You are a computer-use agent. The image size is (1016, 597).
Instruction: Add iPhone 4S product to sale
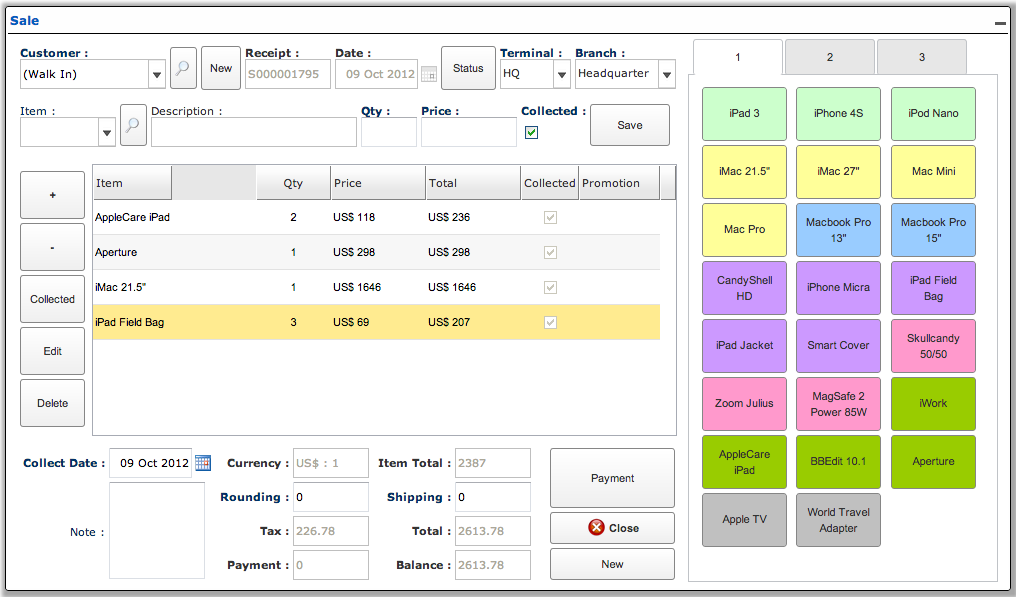[x=838, y=113]
